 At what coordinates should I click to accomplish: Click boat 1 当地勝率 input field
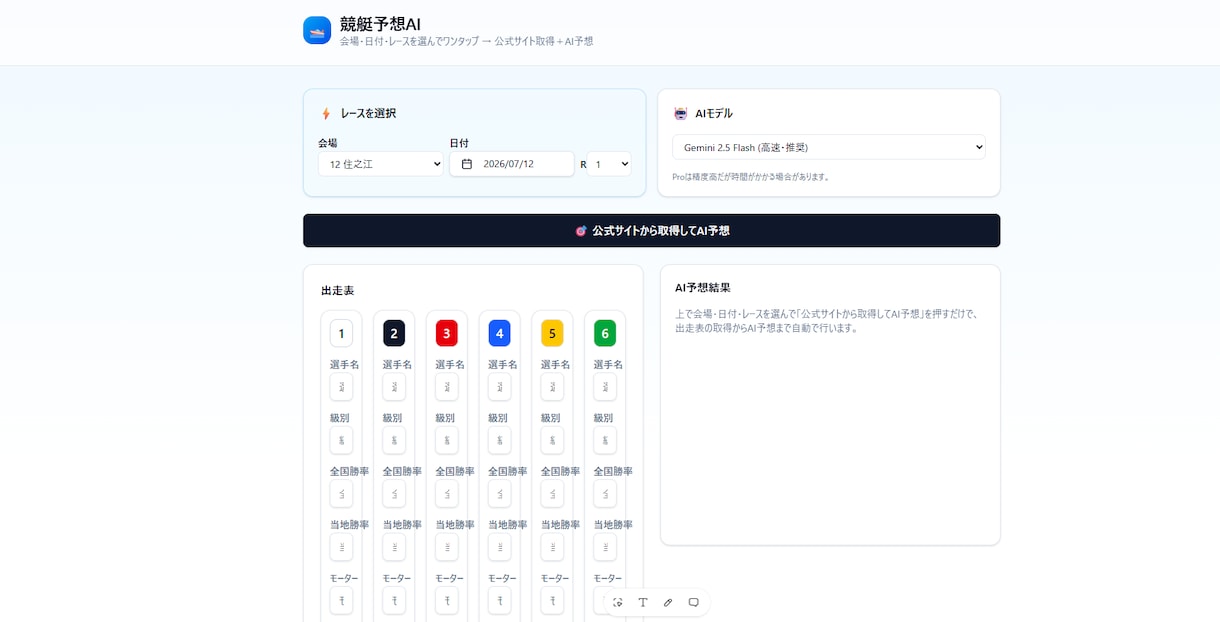(x=341, y=547)
